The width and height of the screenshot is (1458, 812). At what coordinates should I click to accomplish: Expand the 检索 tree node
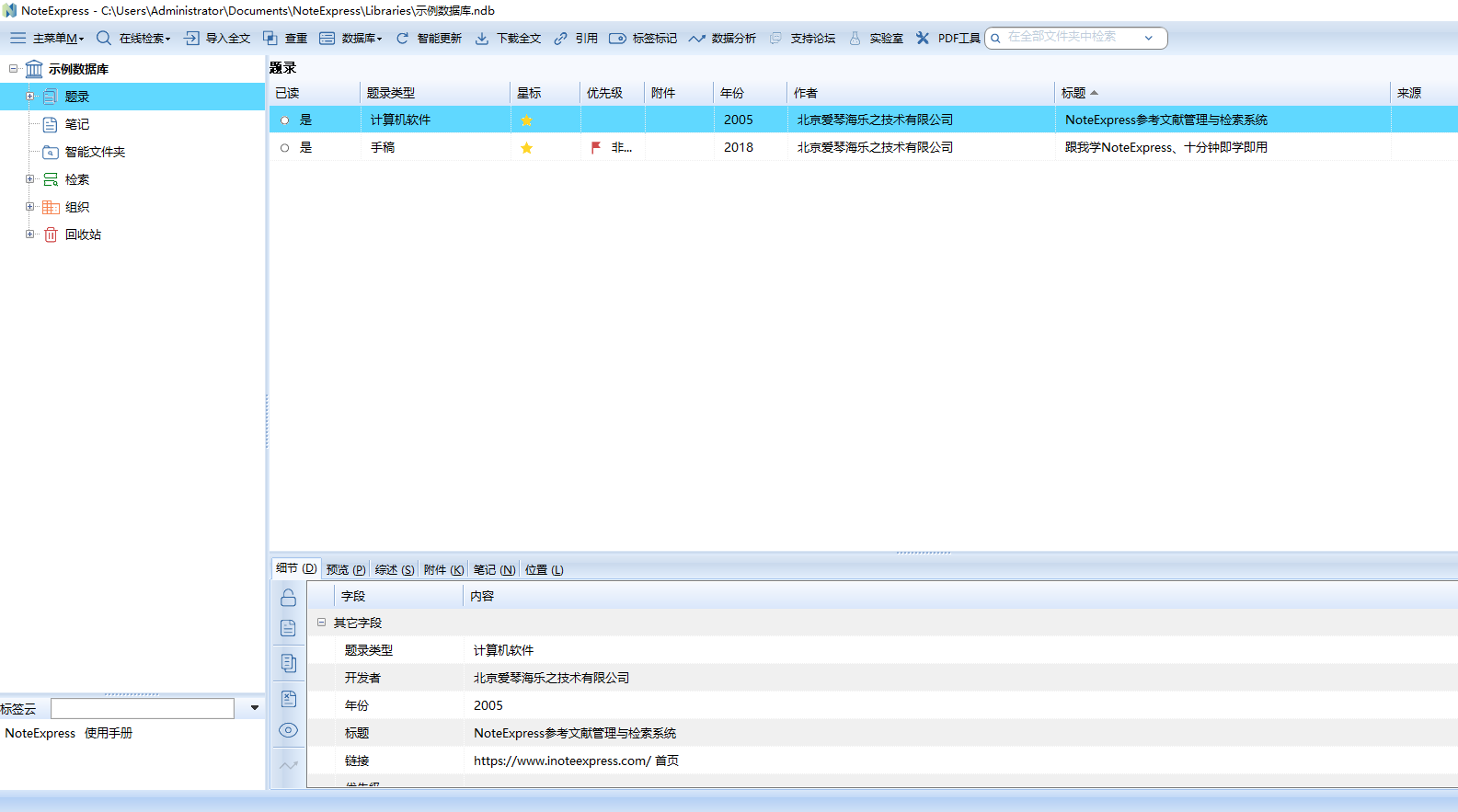coord(29,179)
